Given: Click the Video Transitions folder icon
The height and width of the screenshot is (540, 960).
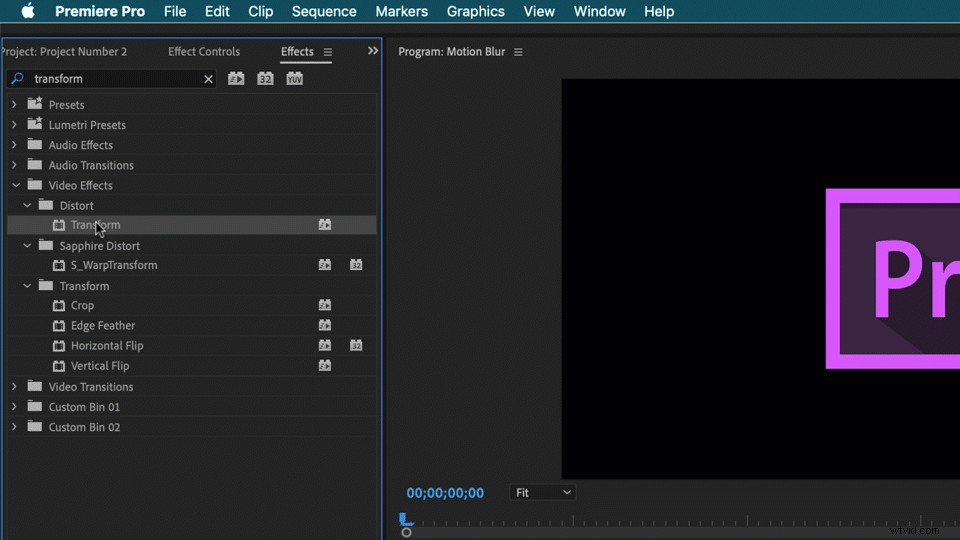Looking at the screenshot, I should (35, 386).
